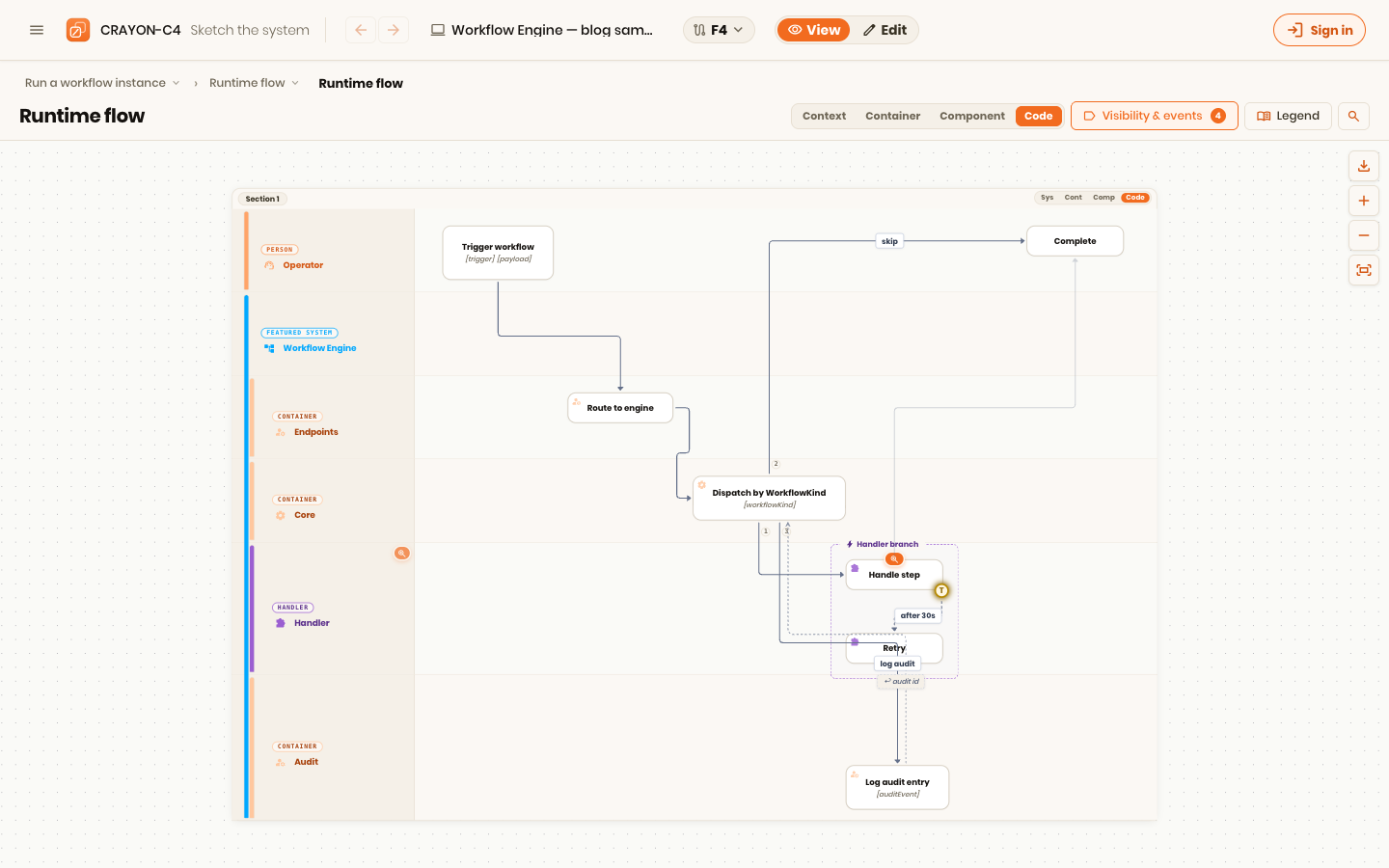
Task: Select the Component level tab
Action: (x=972, y=116)
